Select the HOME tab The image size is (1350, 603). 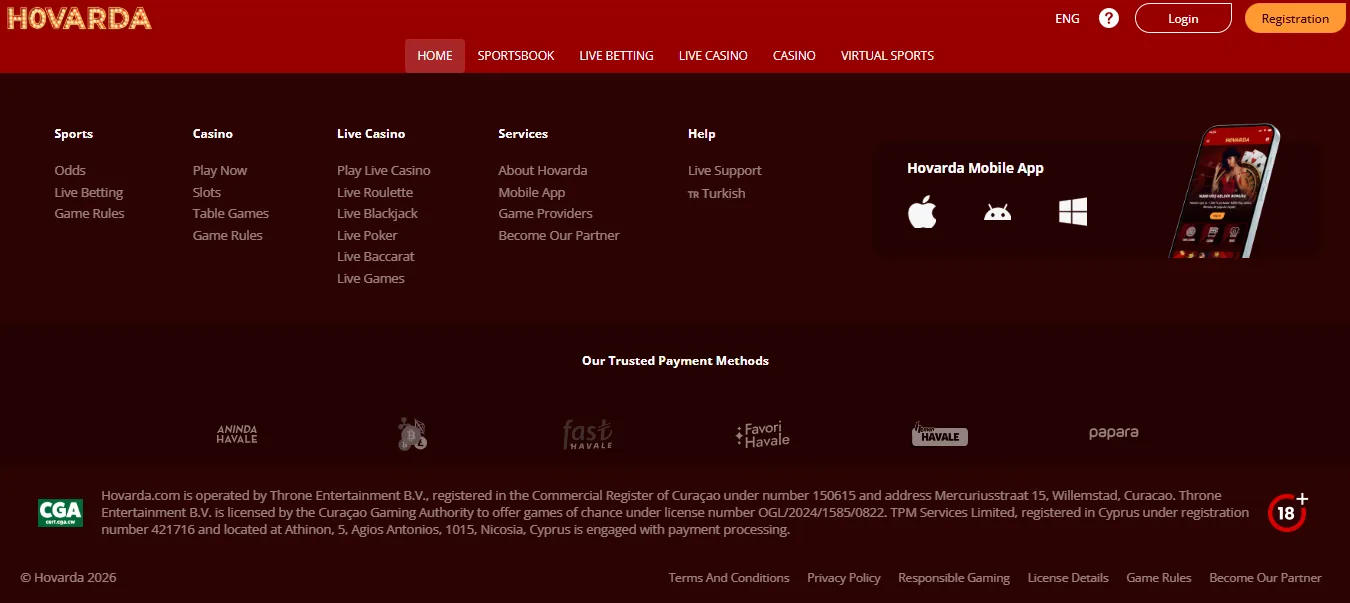coord(435,56)
